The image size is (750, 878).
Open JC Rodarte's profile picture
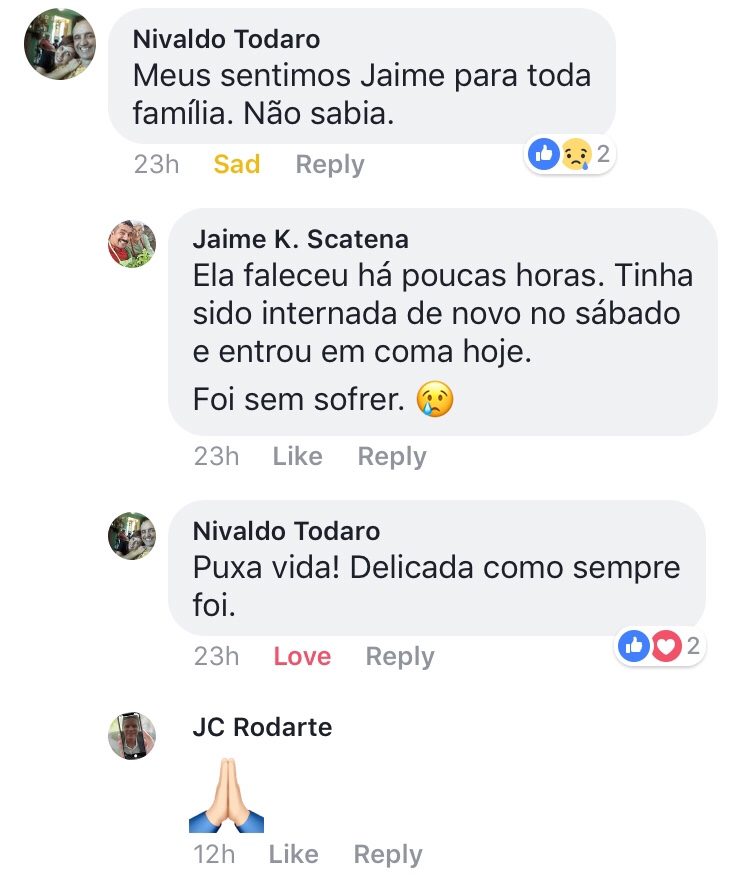click(132, 737)
